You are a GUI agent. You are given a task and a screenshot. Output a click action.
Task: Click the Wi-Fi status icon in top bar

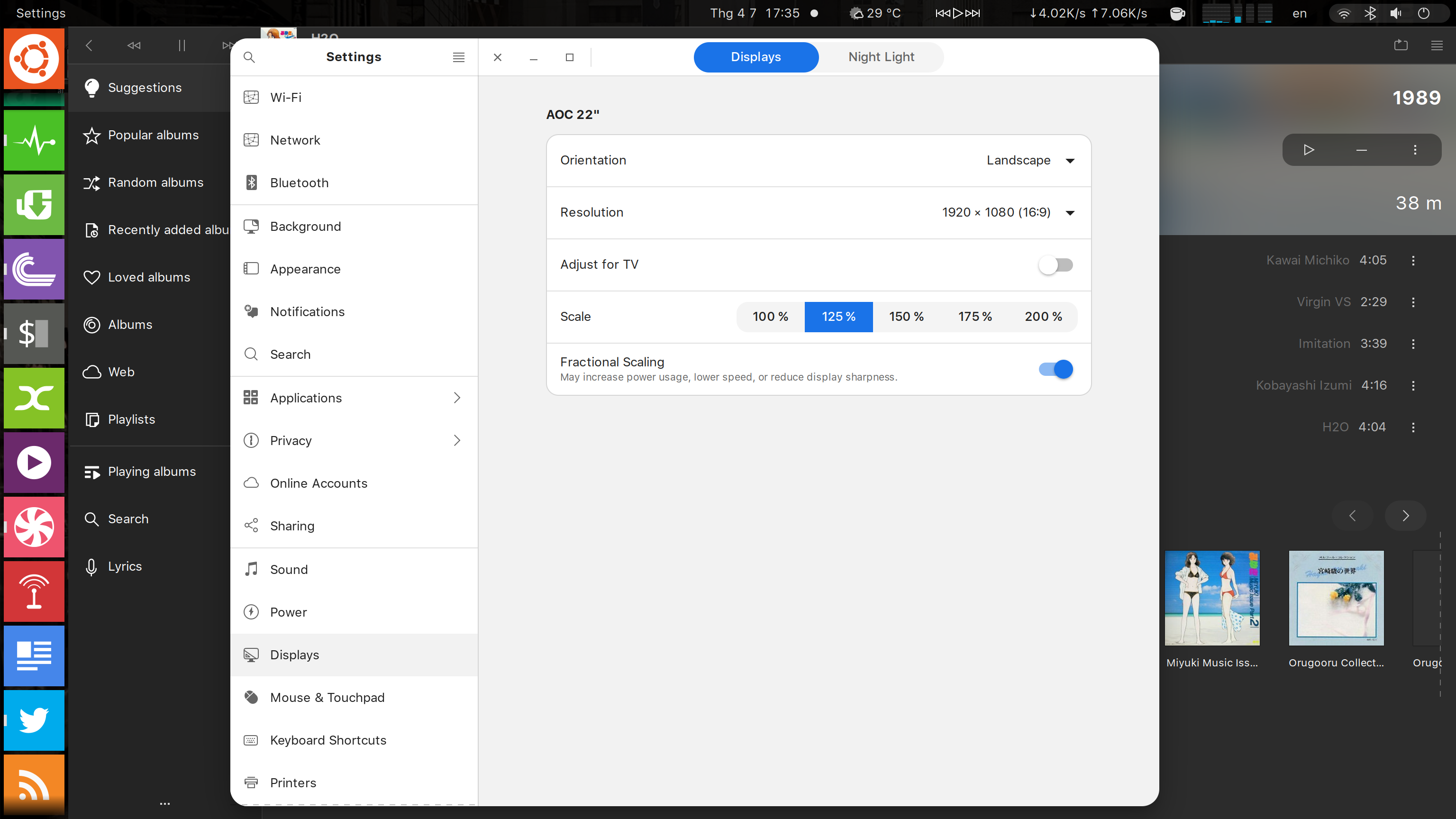click(x=1344, y=14)
